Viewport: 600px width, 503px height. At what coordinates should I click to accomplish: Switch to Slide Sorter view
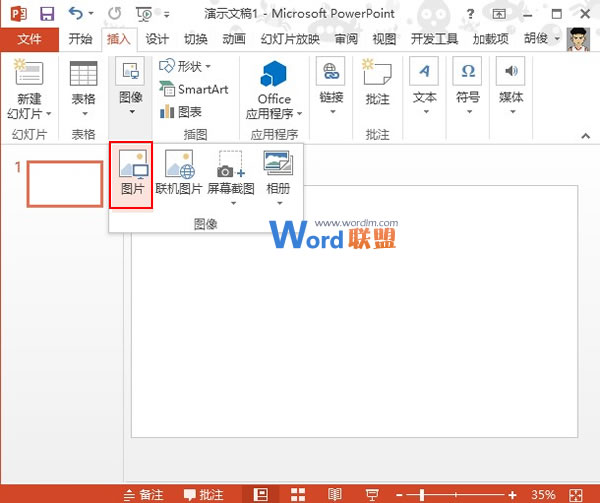298,494
